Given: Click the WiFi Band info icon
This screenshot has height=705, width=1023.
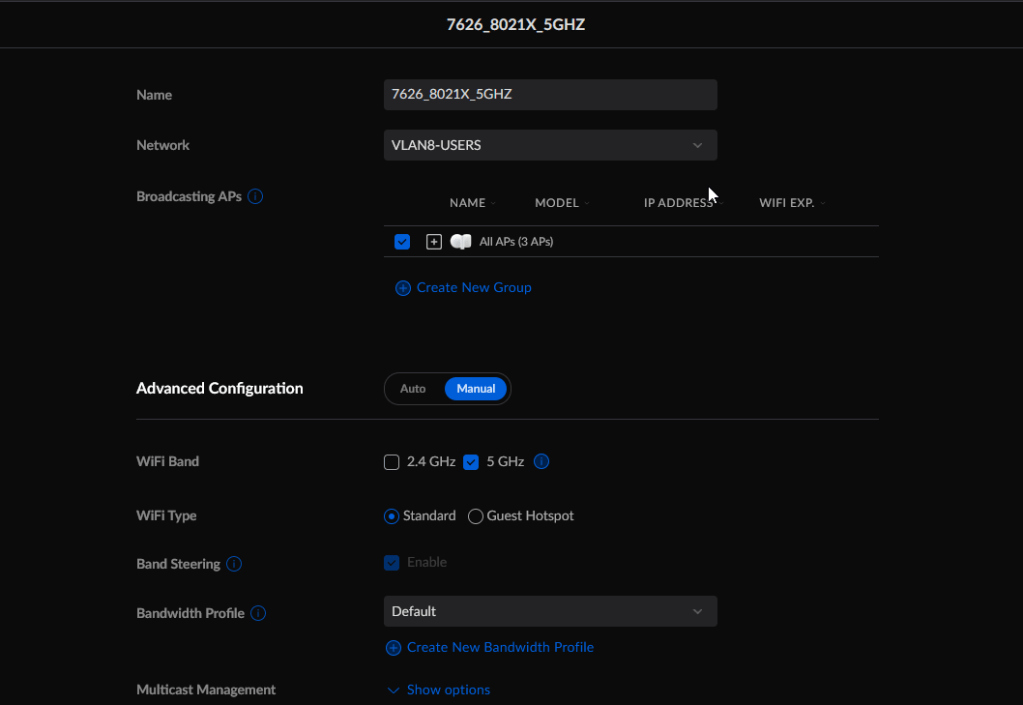Looking at the screenshot, I should pos(542,462).
